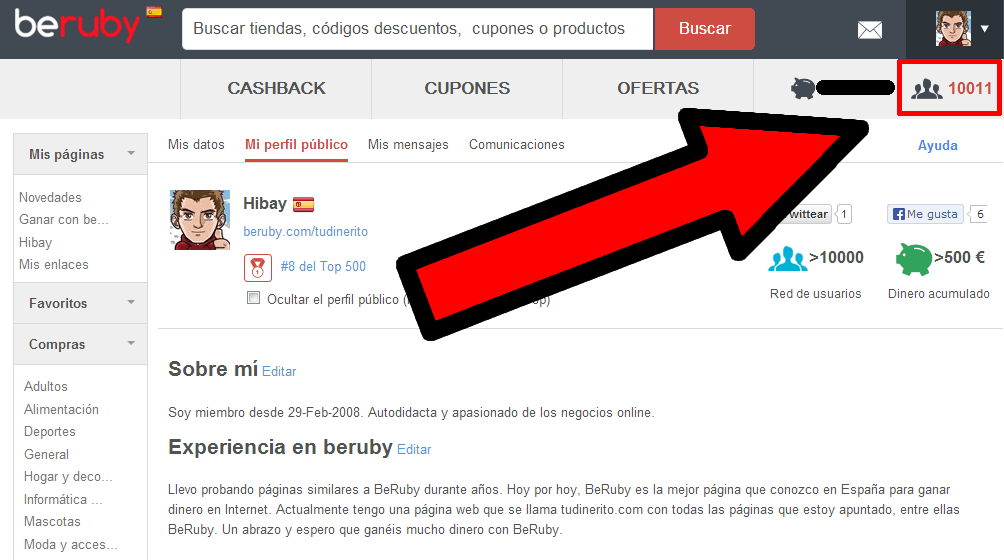Open the account dropdown arrow in header
Viewport: 1004px width, 560px height.
985,29
